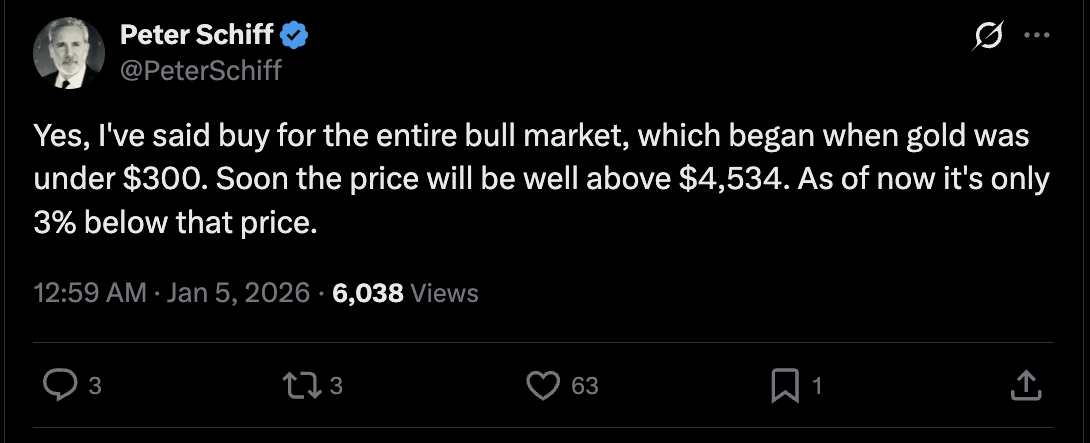Click the blue verified badge

[x=293, y=37]
